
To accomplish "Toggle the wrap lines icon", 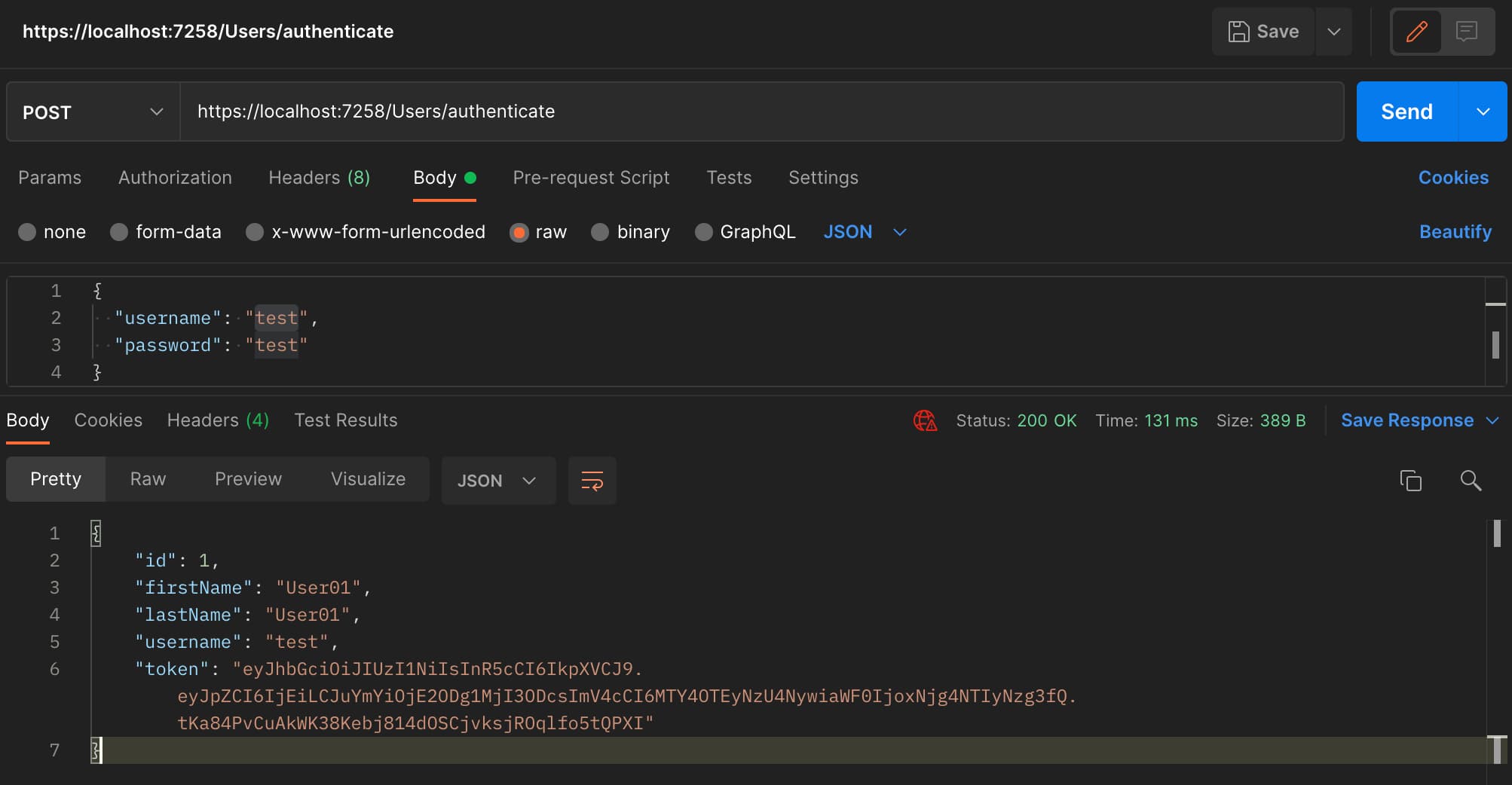I will click(x=592, y=481).
